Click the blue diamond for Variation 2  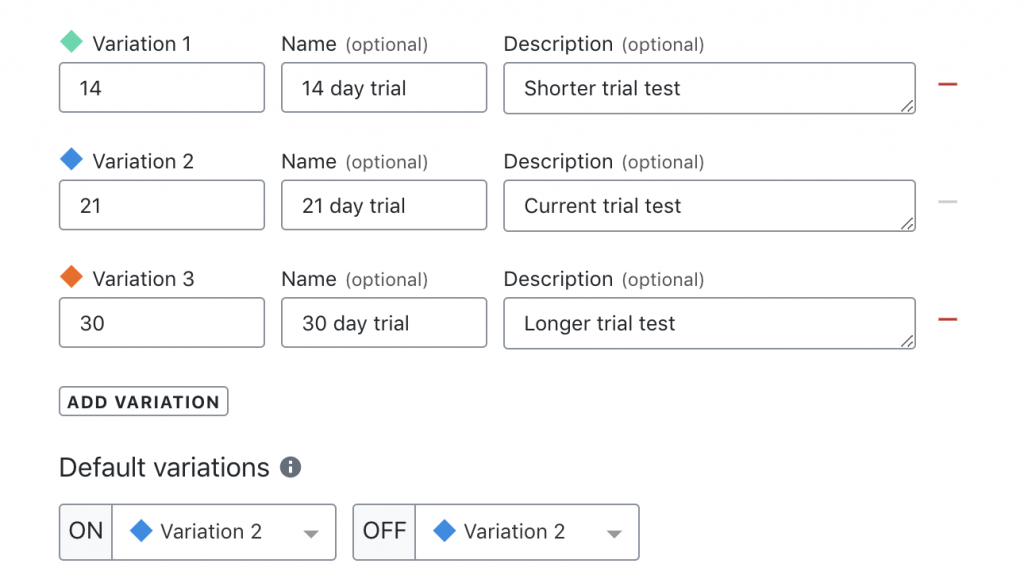[x=70, y=160]
